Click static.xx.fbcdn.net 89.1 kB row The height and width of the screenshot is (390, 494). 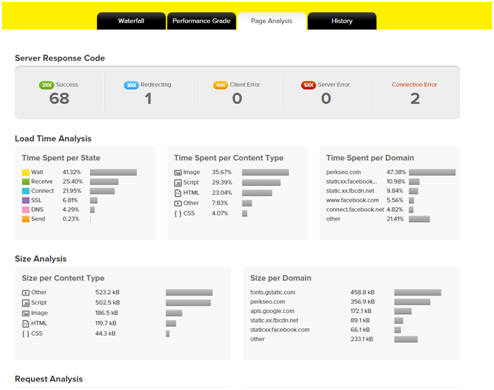tap(327, 320)
